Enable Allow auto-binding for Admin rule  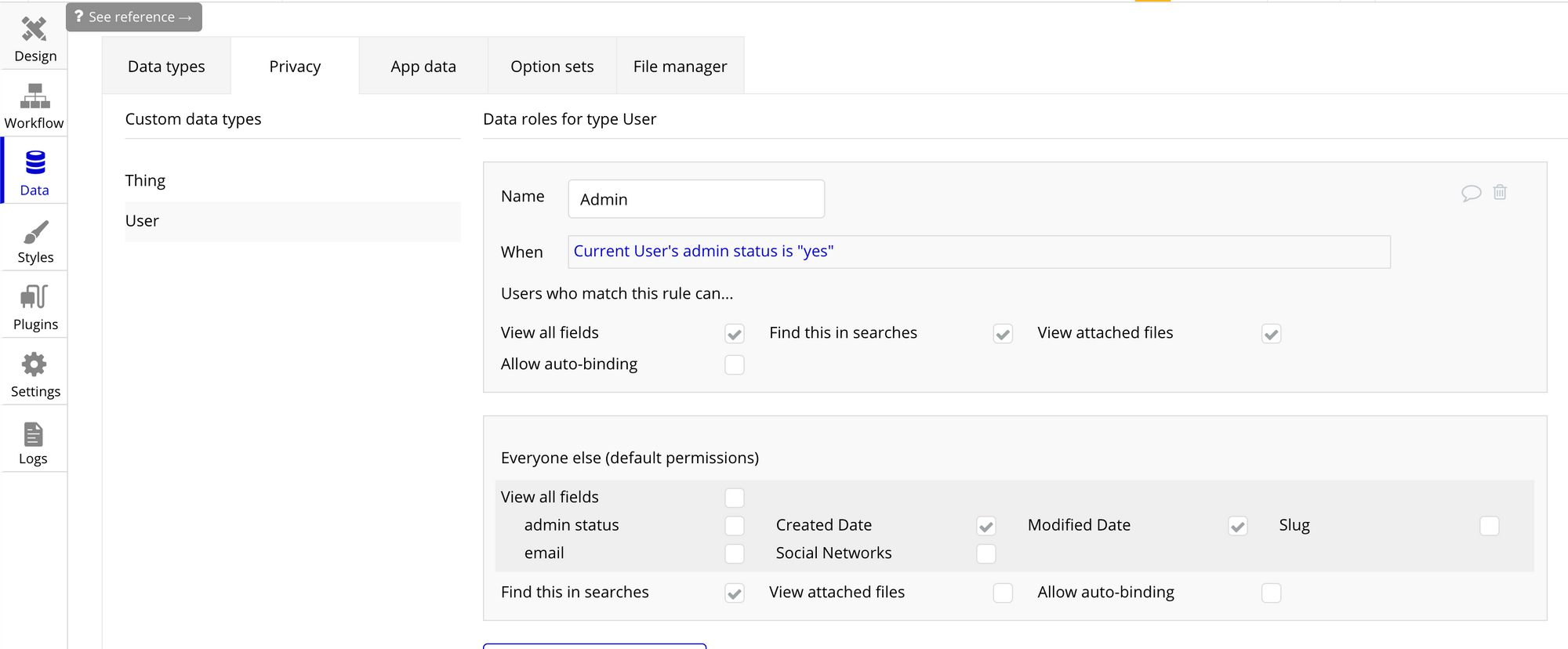pyautogui.click(x=735, y=365)
